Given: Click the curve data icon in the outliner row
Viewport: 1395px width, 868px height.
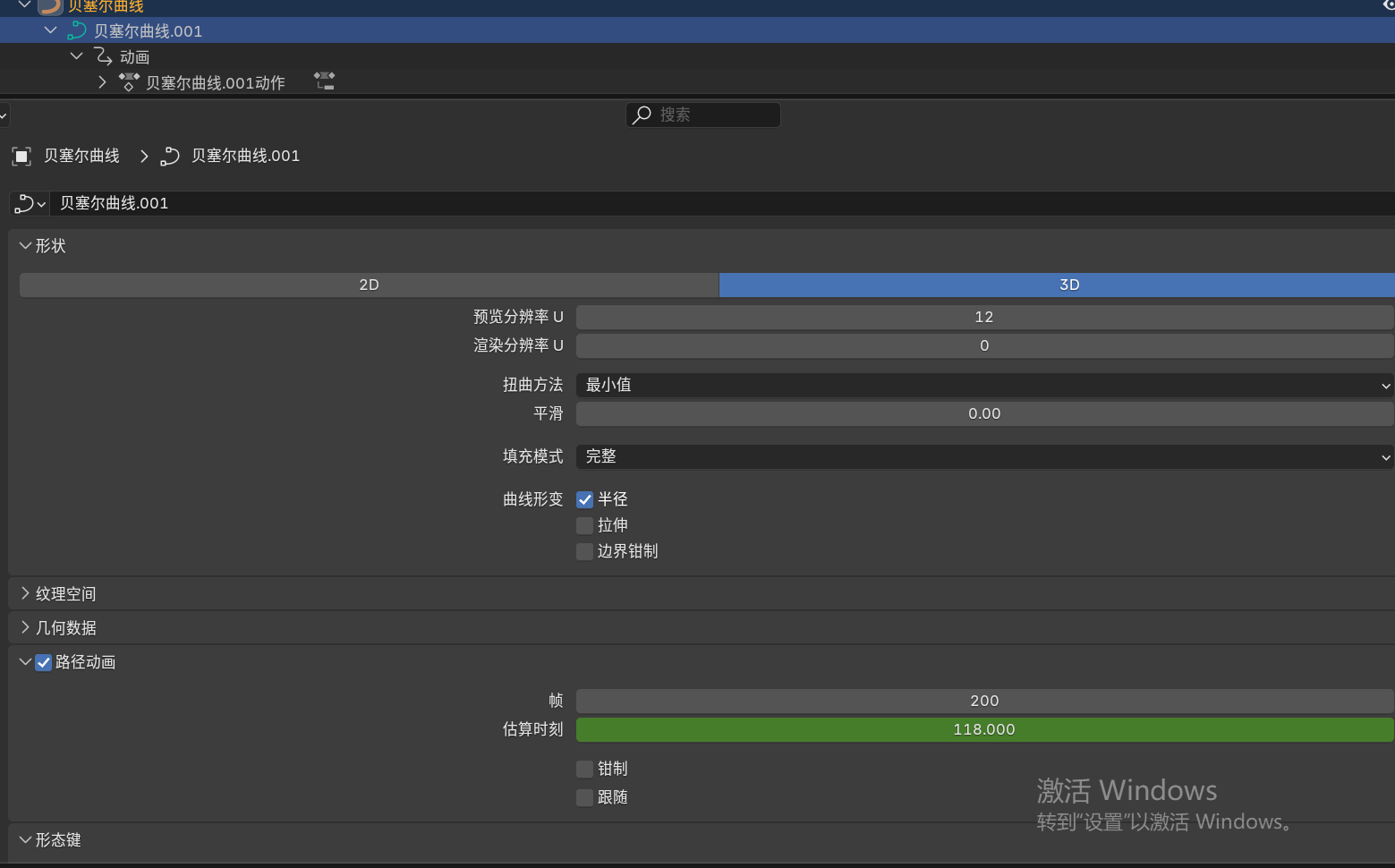Looking at the screenshot, I should [77, 30].
